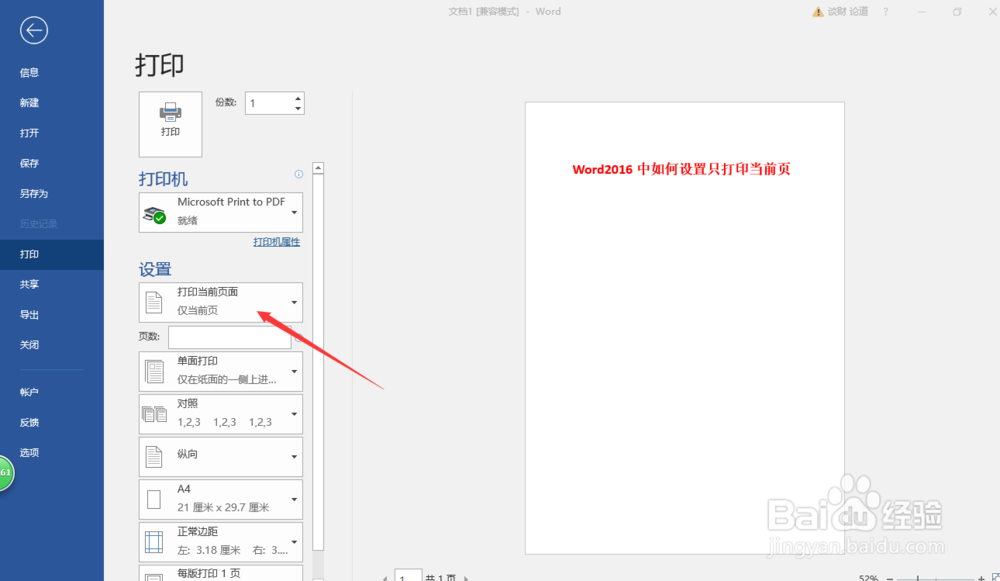Go to previous page using the preview arrow
1000x581 pixels.
pos(385,578)
